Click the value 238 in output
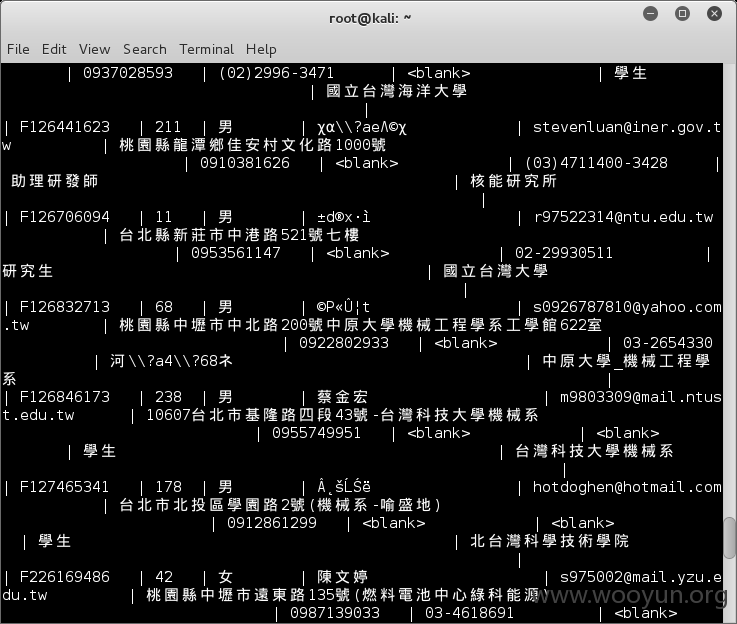Viewport: 737px width, 624px height. 168,397
